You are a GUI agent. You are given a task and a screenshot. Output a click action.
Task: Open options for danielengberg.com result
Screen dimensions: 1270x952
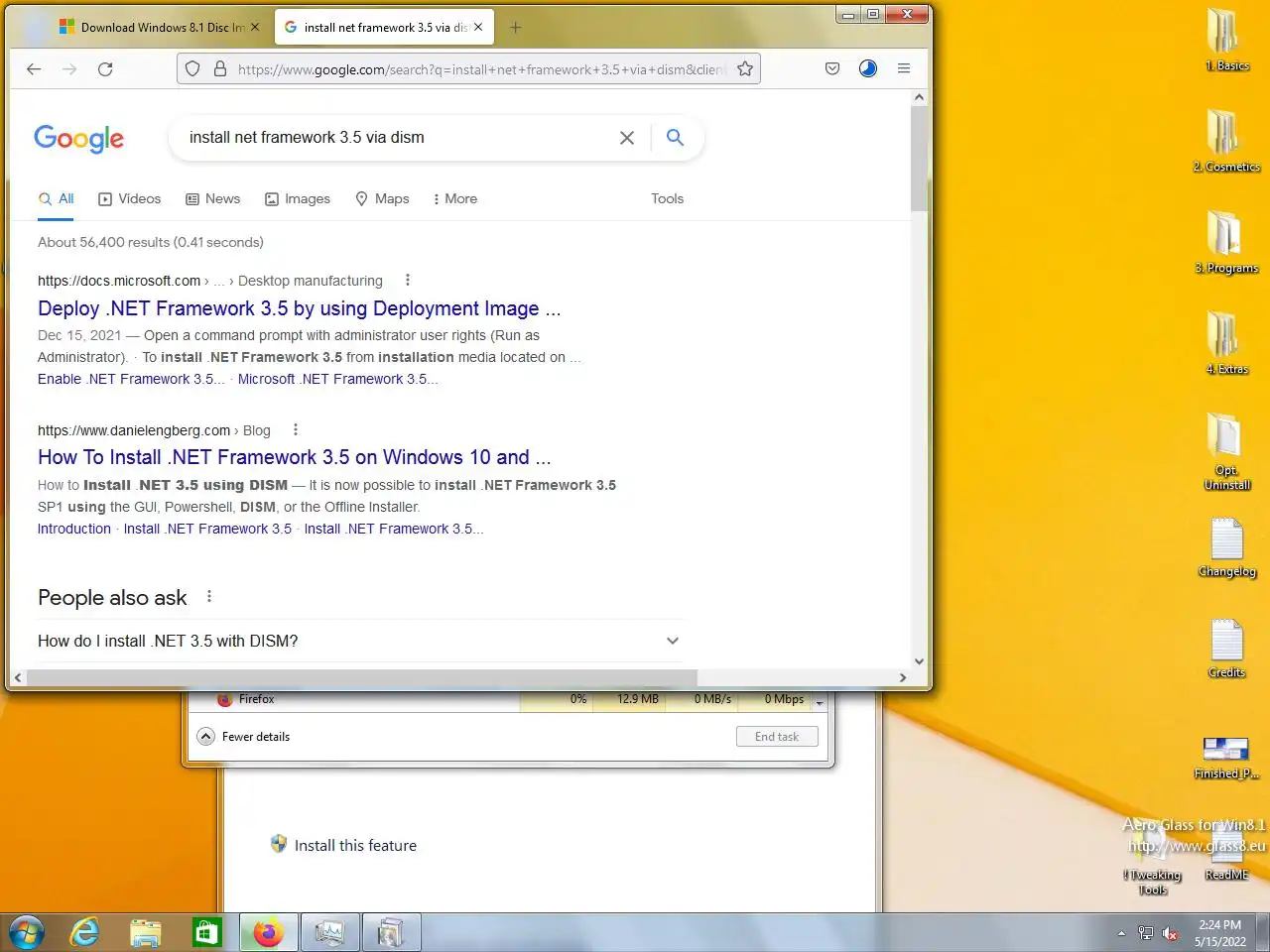pyautogui.click(x=295, y=429)
